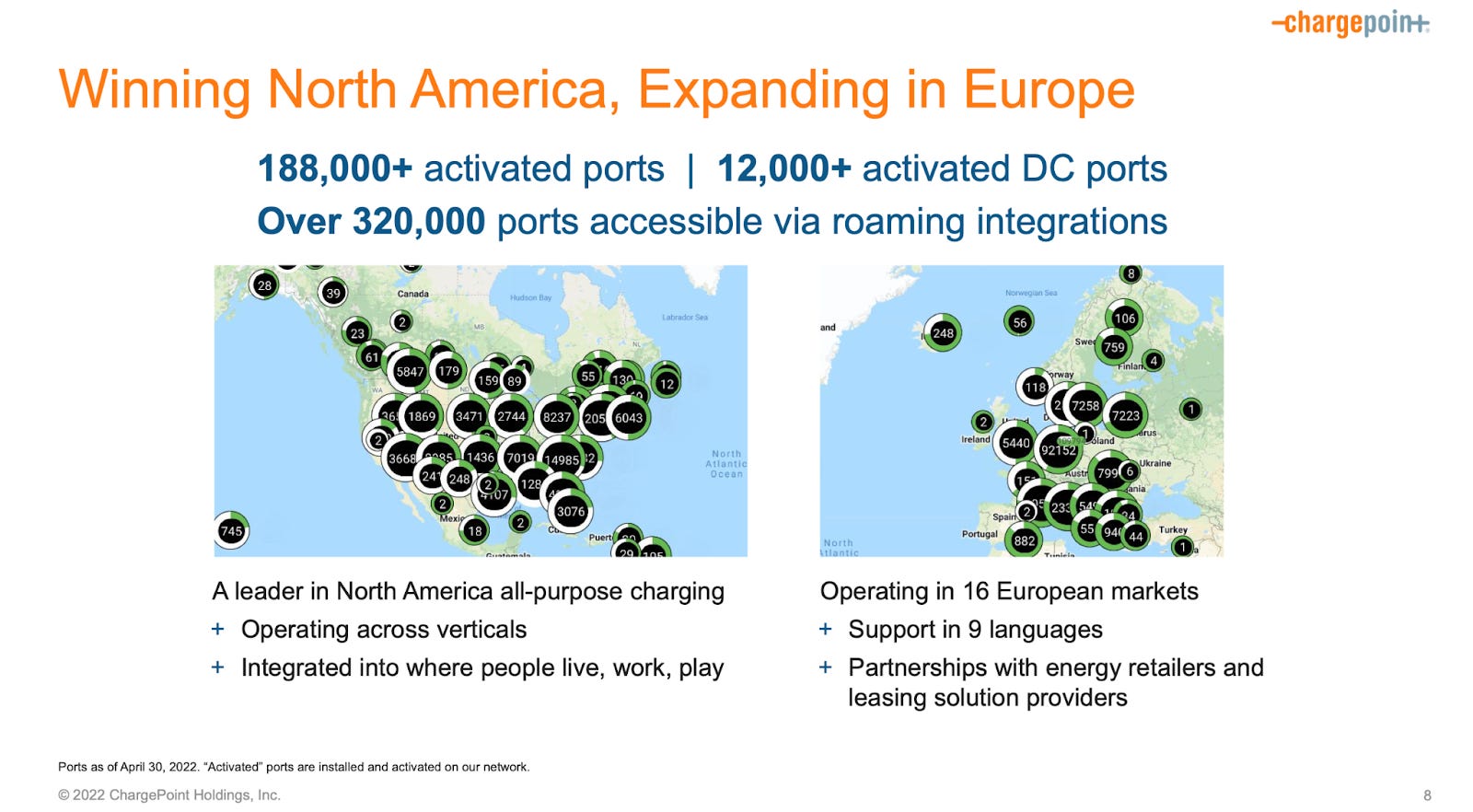This screenshot has height=812, width=1473.
Task: Click the slide page number 8
Action: (x=1427, y=795)
